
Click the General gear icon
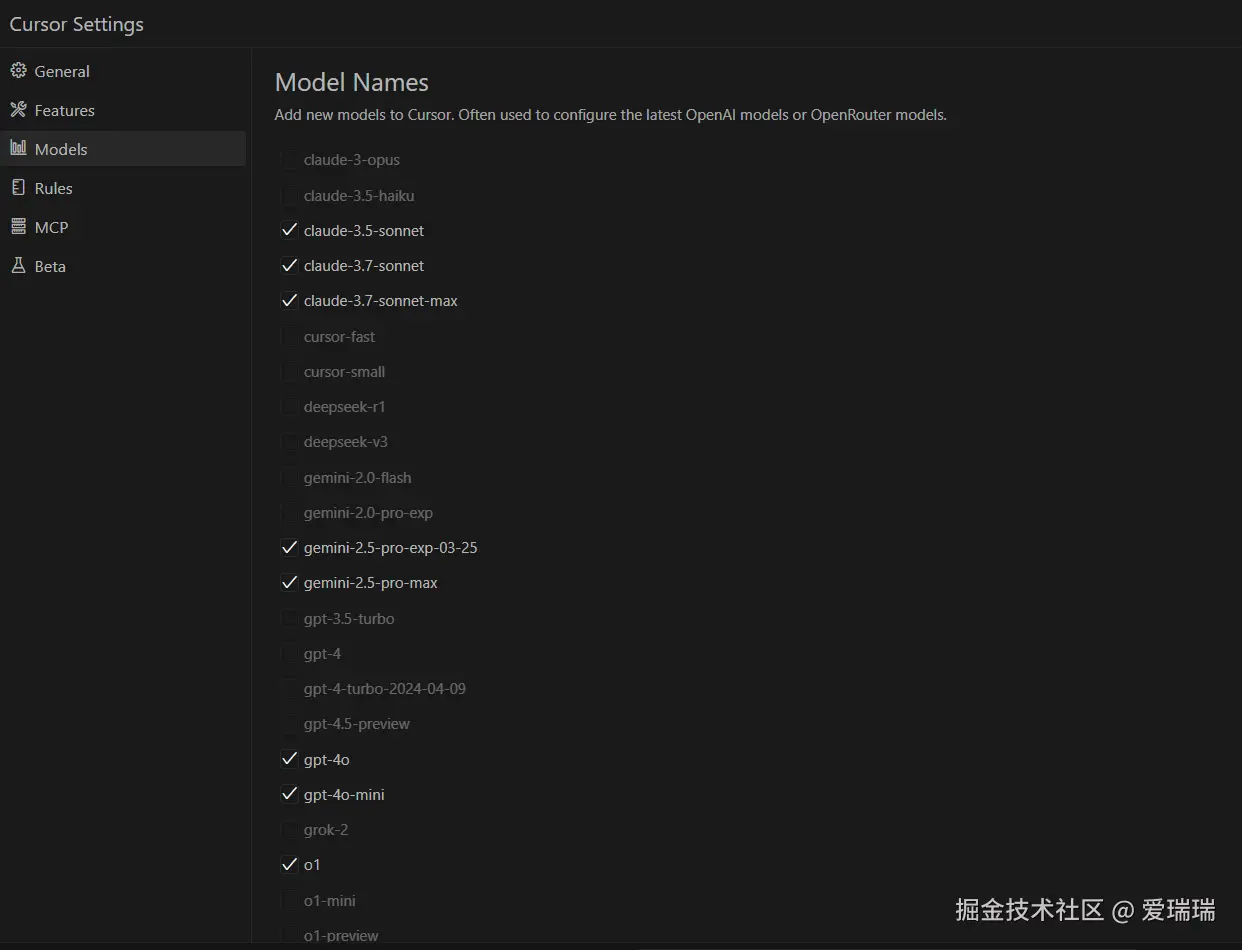click(18, 71)
